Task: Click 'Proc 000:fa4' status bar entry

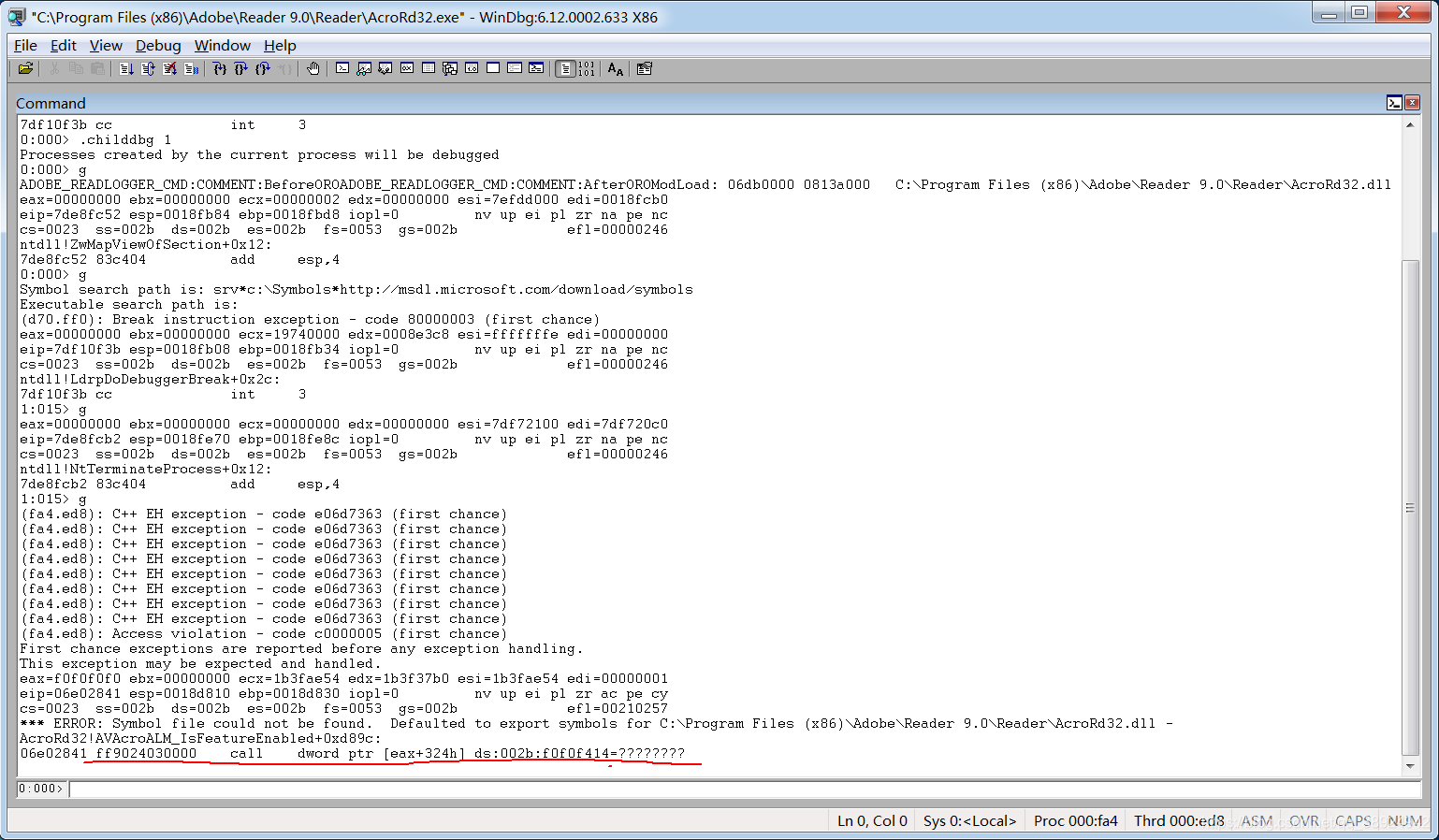Action: 1075,820
